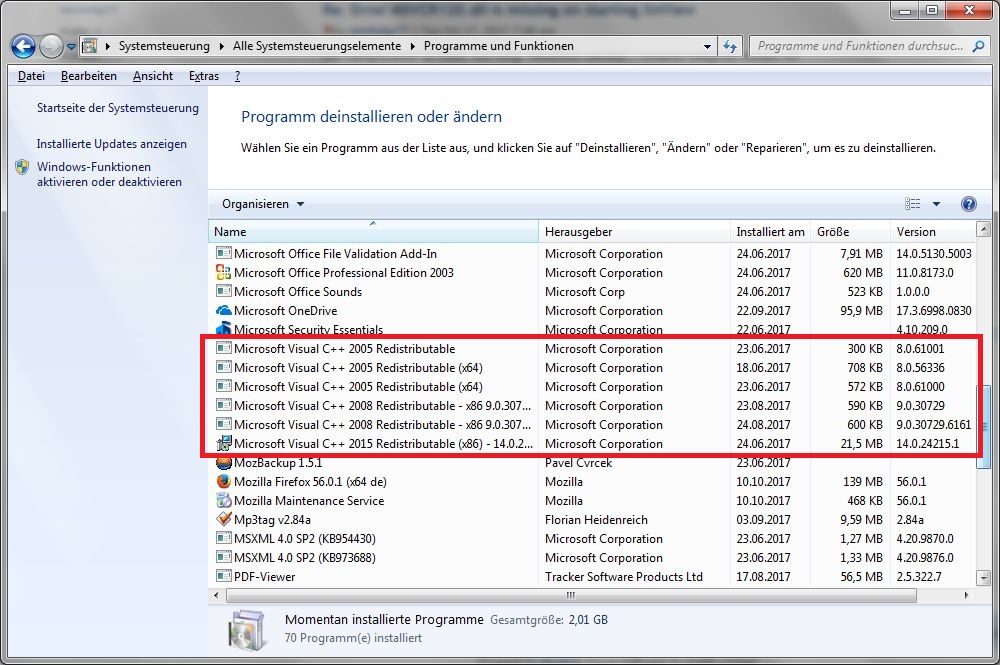Click Systemsteuerung in the breadcrumb
The width and height of the screenshot is (1000, 665).
(164, 46)
